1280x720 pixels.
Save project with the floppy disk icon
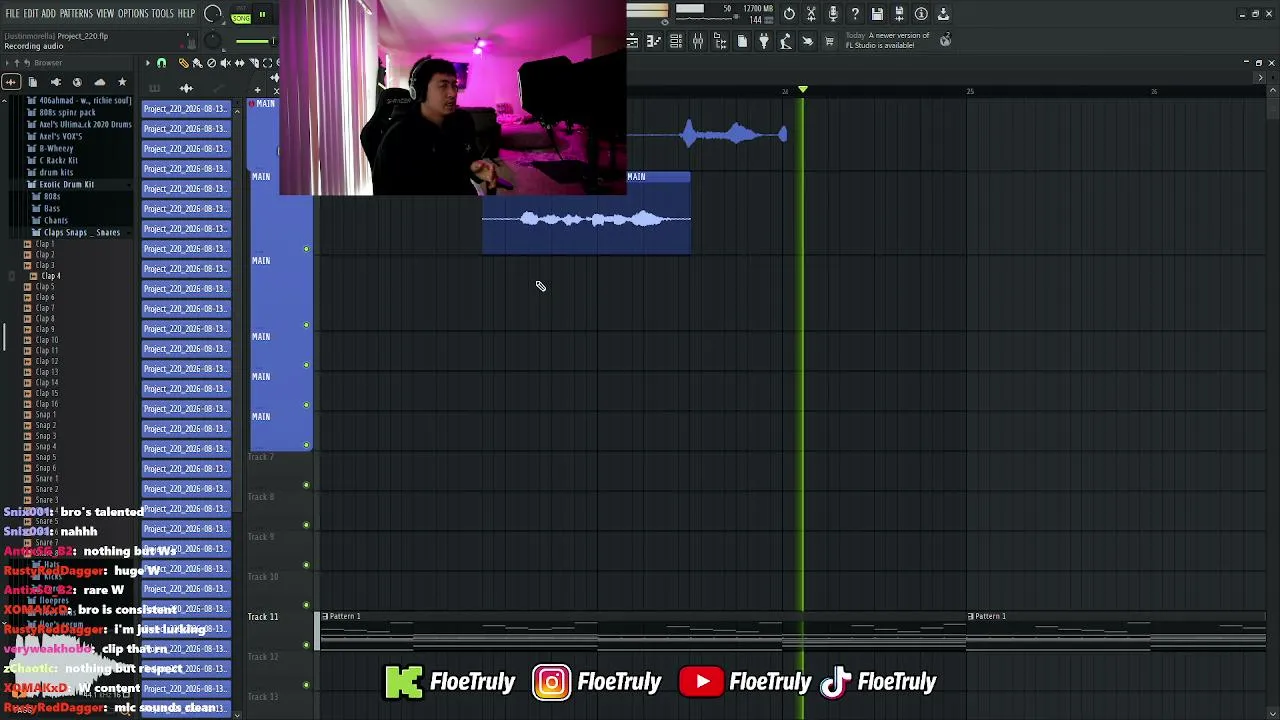877,14
